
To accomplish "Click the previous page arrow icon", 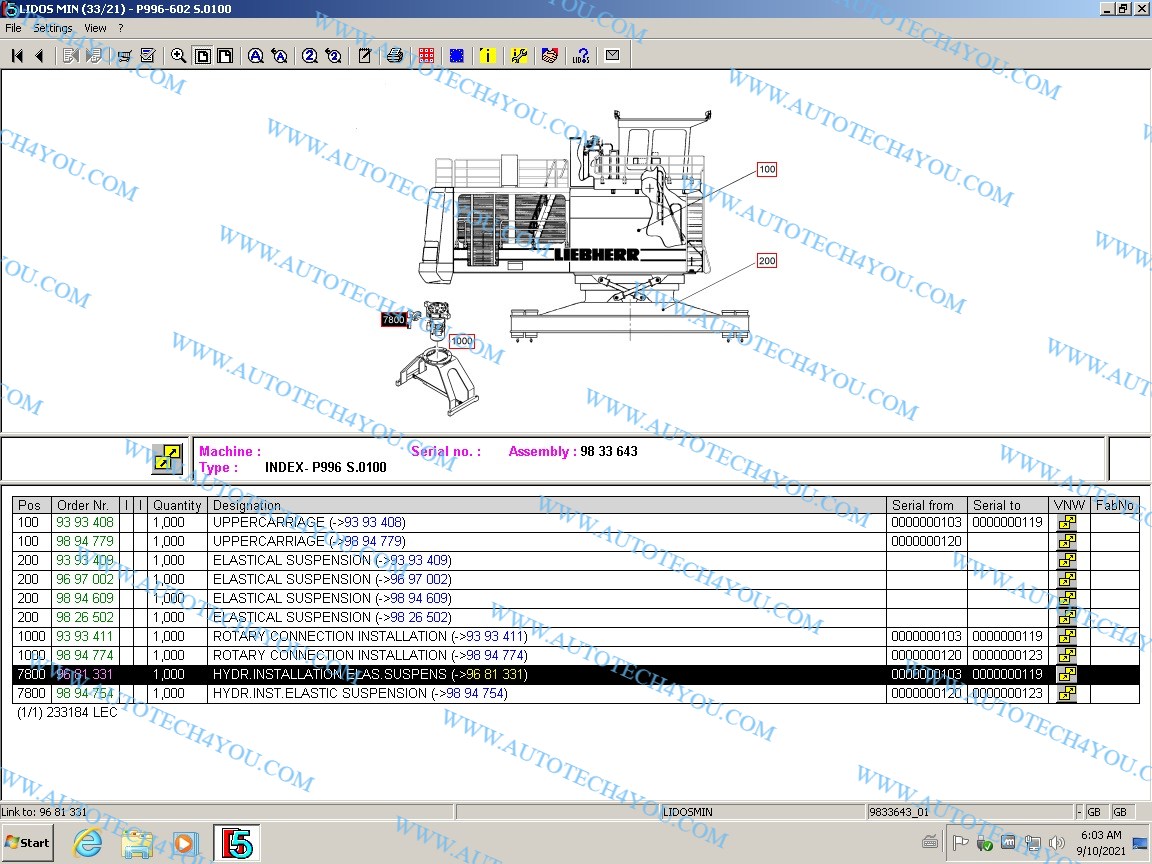I will pyautogui.click(x=39, y=56).
